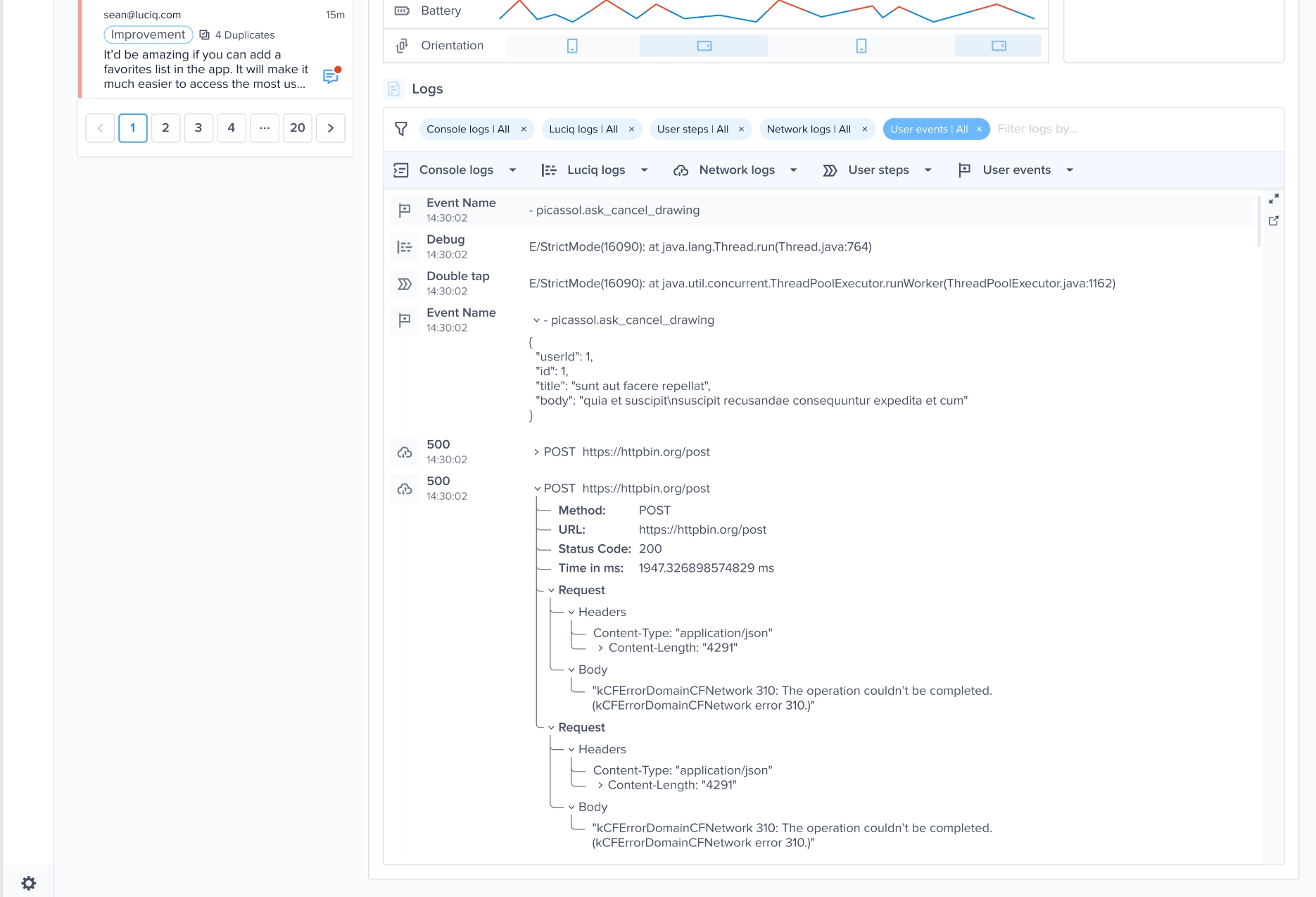Click the Network logs cloud icon
Image resolution: width=1316 pixels, height=897 pixels.
[x=681, y=170]
